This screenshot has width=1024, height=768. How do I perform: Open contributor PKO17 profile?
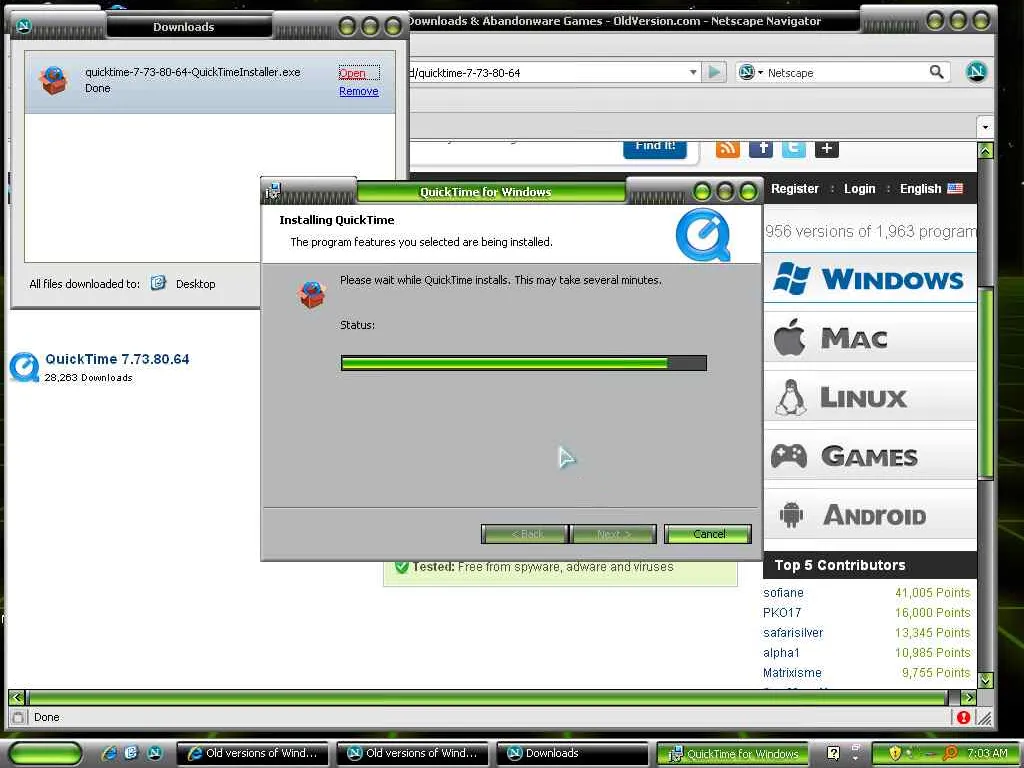point(782,613)
